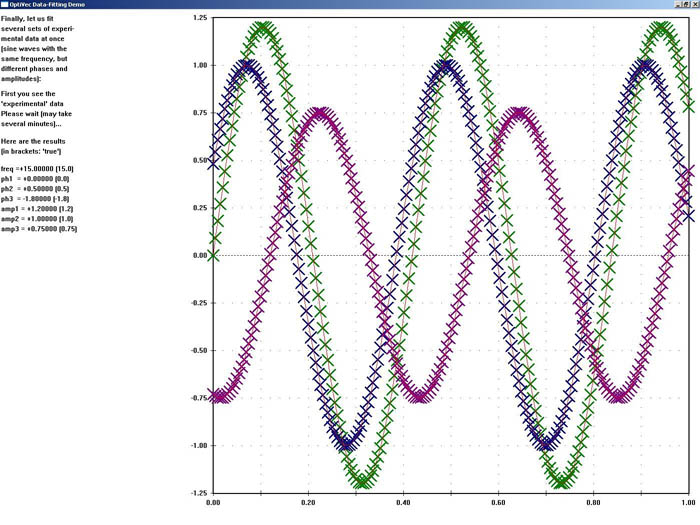This screenshot has width=700, height=525.
Task: Click the x-axis label 0.20
Action: 308,503
